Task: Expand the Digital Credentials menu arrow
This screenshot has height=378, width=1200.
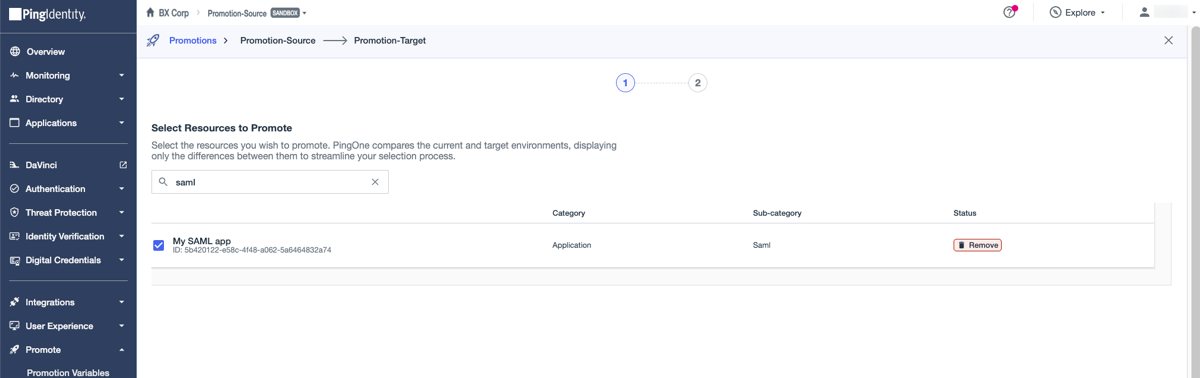Action: point(122,261)
